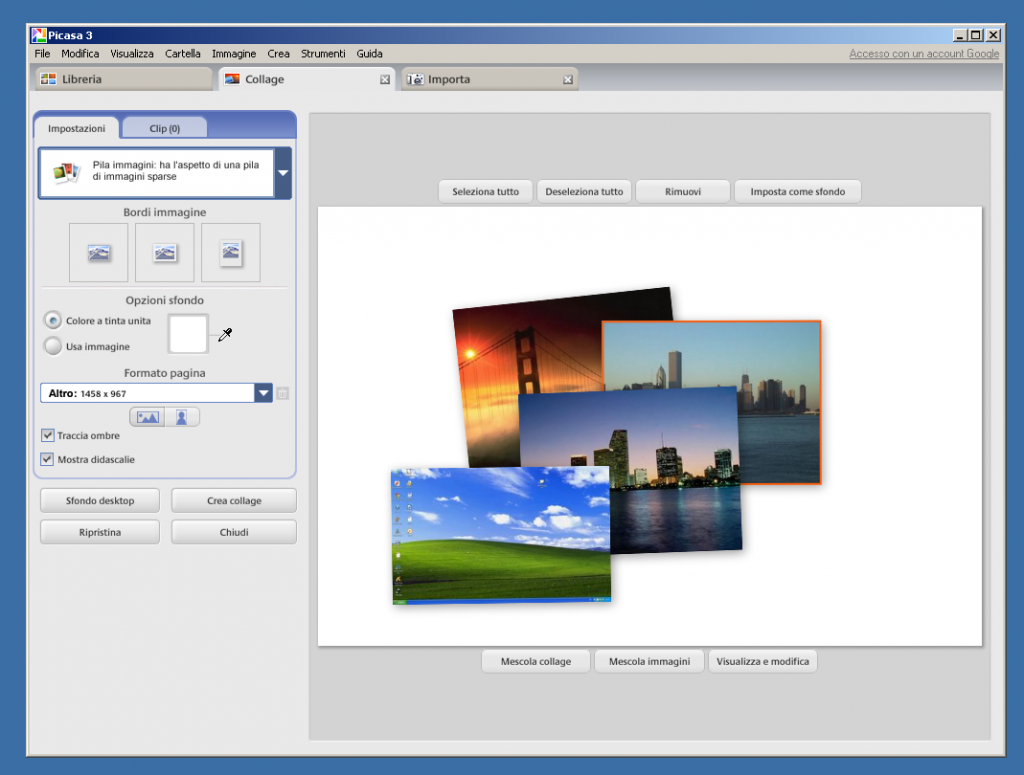
Task: Select the plain border style for images
Action: click(x=98, y=252)
